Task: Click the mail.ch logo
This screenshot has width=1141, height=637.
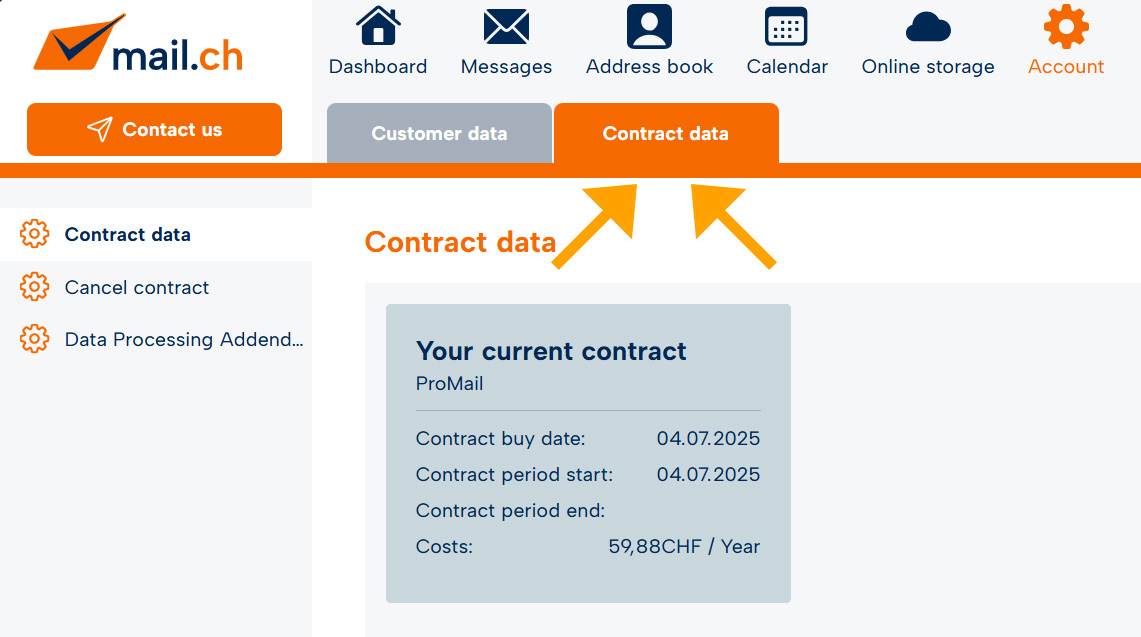Action: click(138, 43)
